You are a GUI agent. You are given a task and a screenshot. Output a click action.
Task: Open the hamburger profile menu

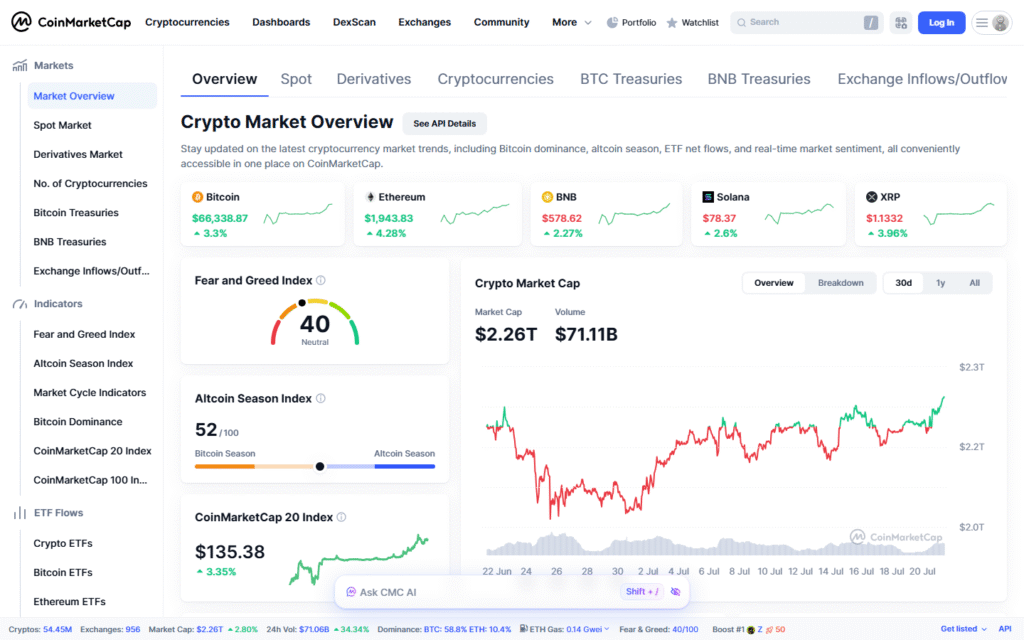coord(991,23)
